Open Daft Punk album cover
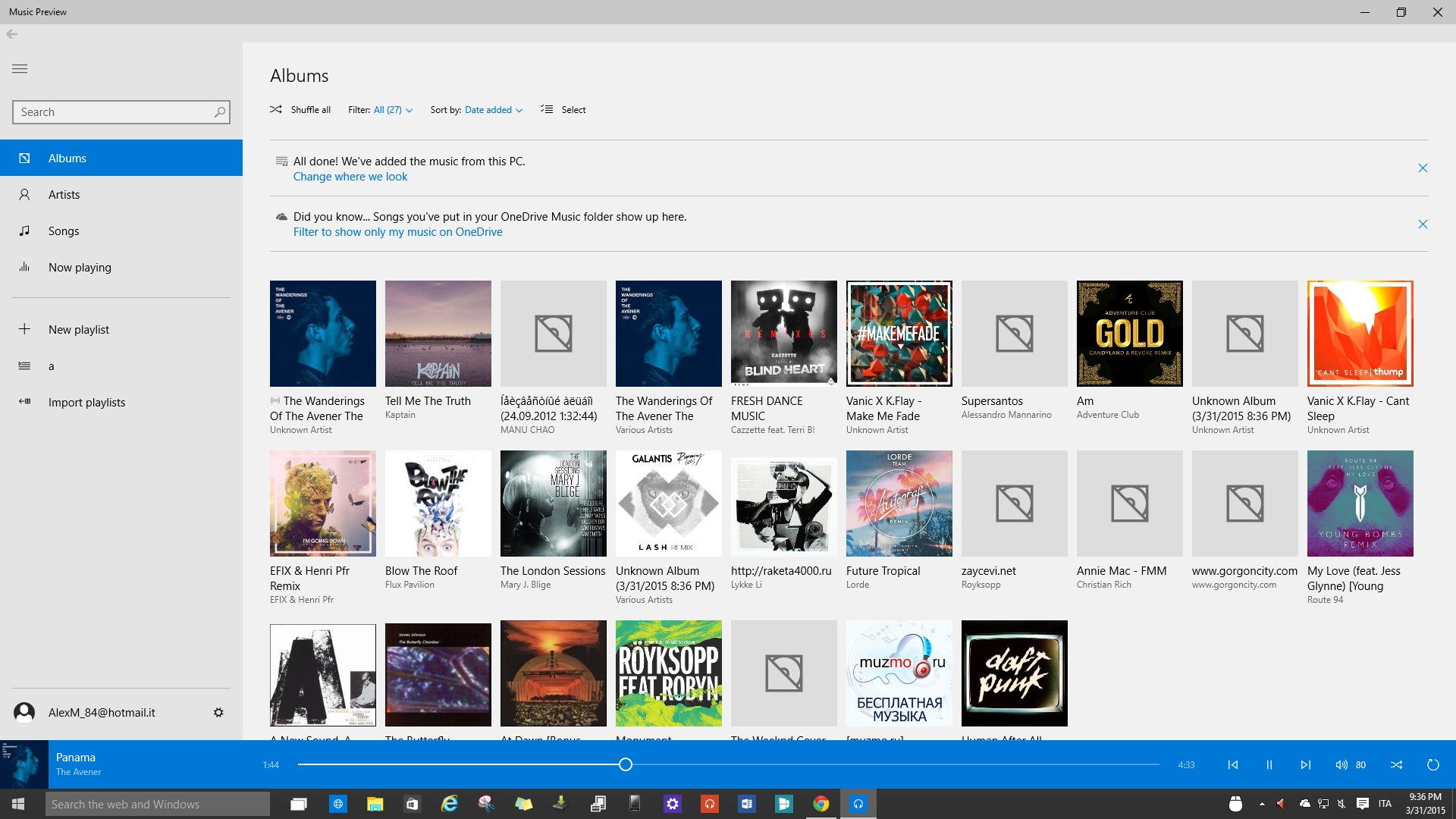Image resolution: width=1456 pixels, height=819 pixels. [x=1015, y=673]
